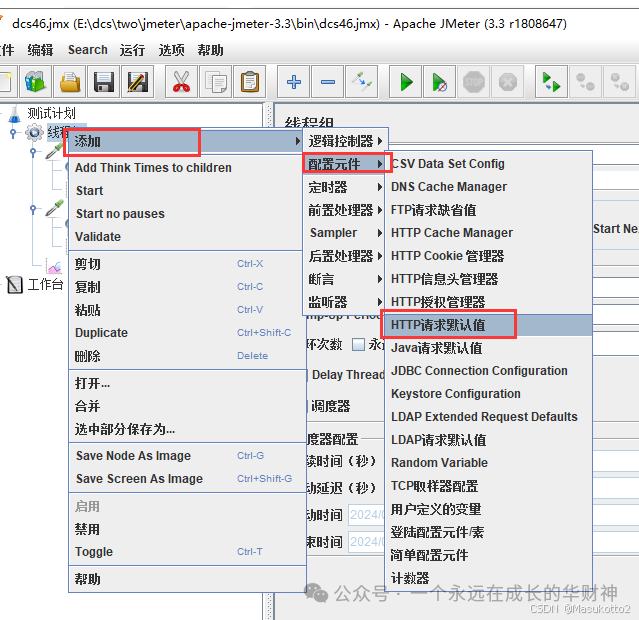Click the Copy toolbar icon
The image size is (639, 620).
pos(216,82)
